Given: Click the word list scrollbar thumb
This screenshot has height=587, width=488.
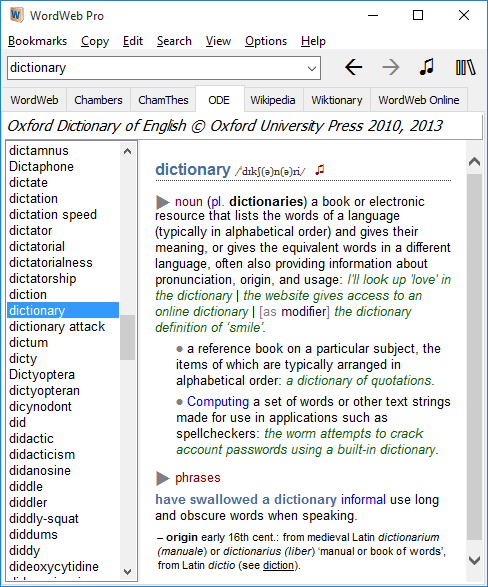Looking at the screenshot, I should pos(127,337).
